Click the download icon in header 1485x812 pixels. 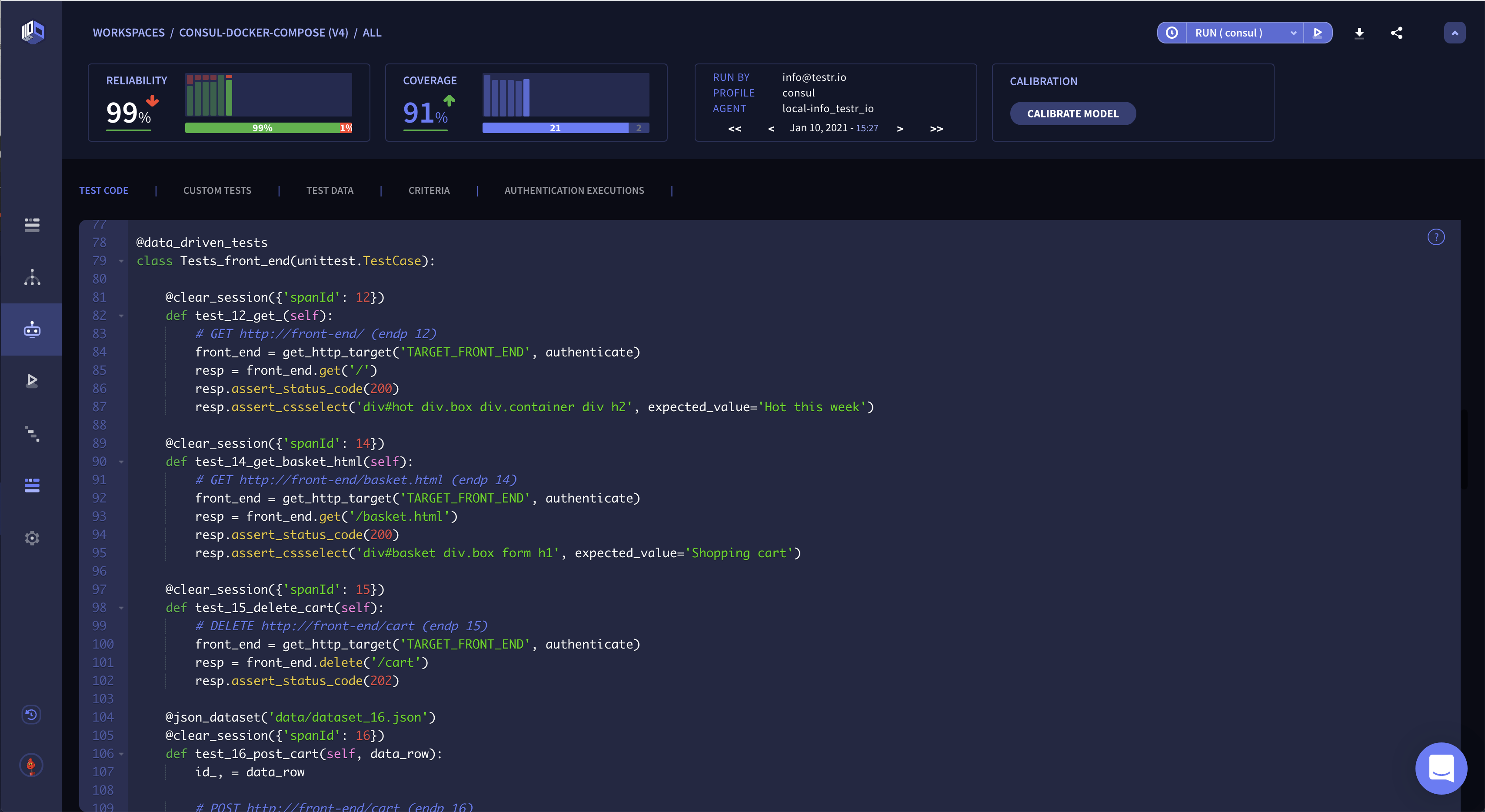point(1359,33)
